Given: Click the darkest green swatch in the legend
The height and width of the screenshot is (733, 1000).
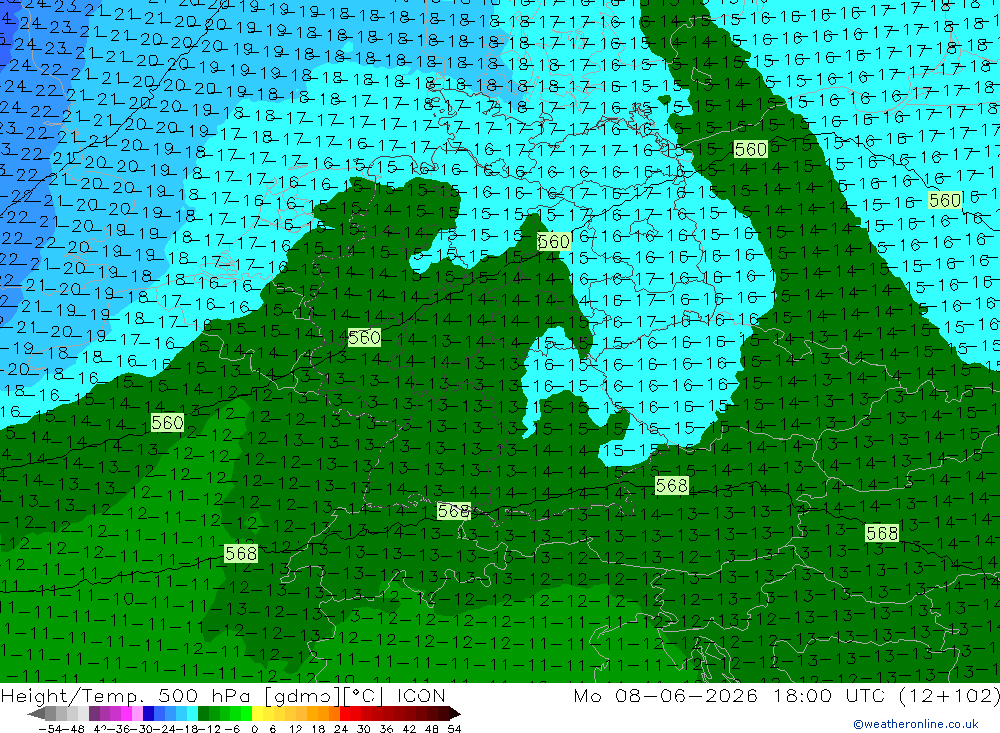Looking at the screenshot, I should (203, 714).
